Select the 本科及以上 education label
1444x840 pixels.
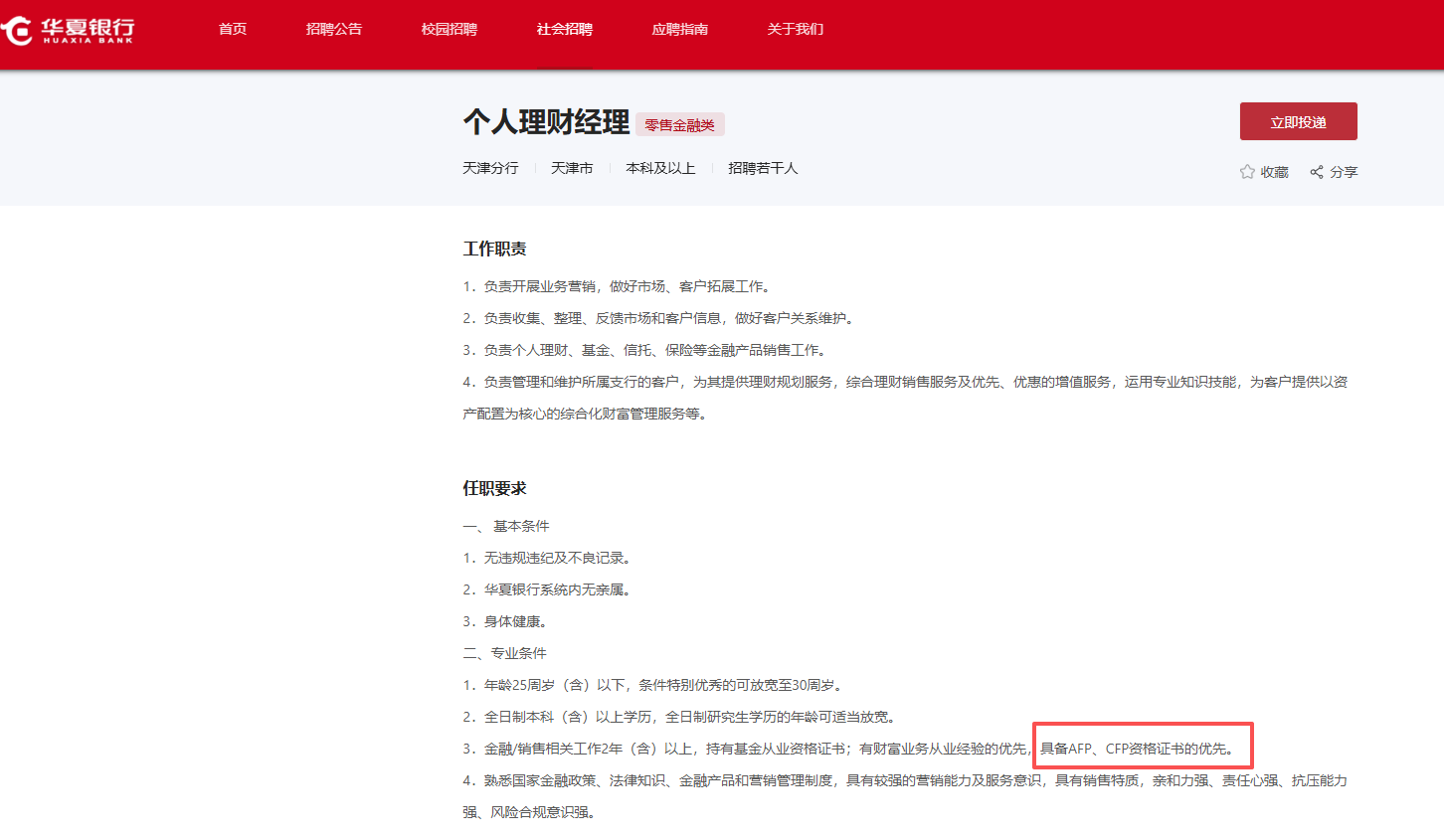coord(660,169)
